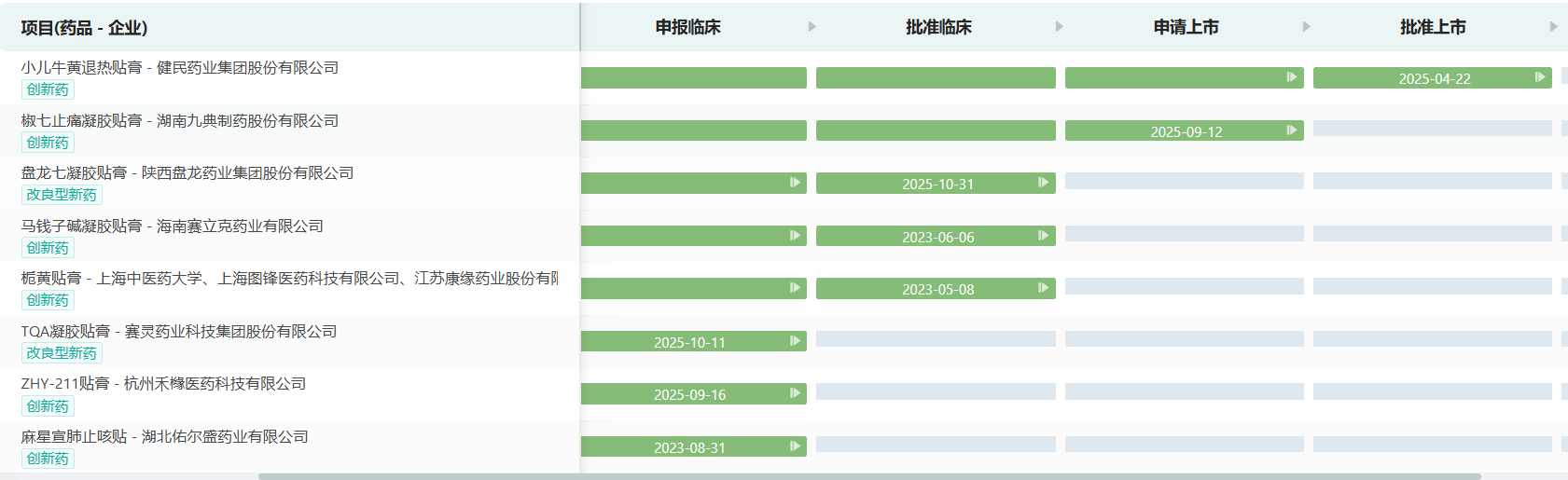Viewport: 1568px width, 480px height.
Task: Open 栀黄贴膏 - 上海中医药大学 project link
Action: pyautogui.click(x=289, y=278)
